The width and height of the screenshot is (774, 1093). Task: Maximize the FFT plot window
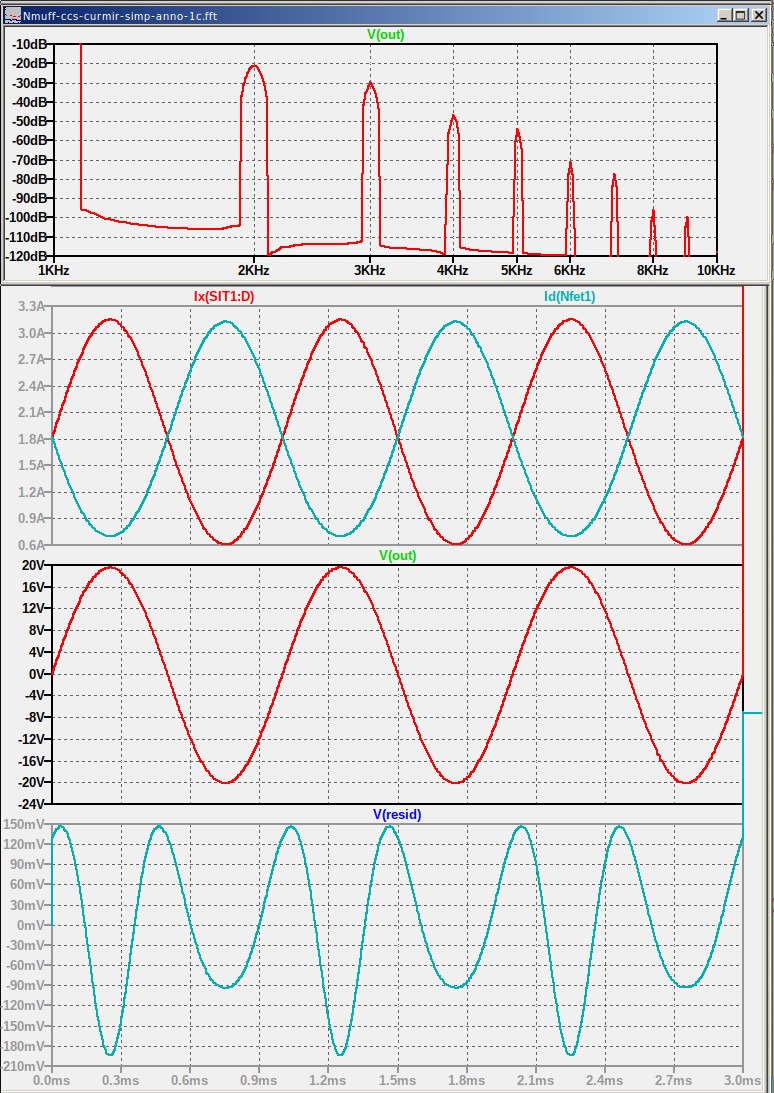coord(740,15)
